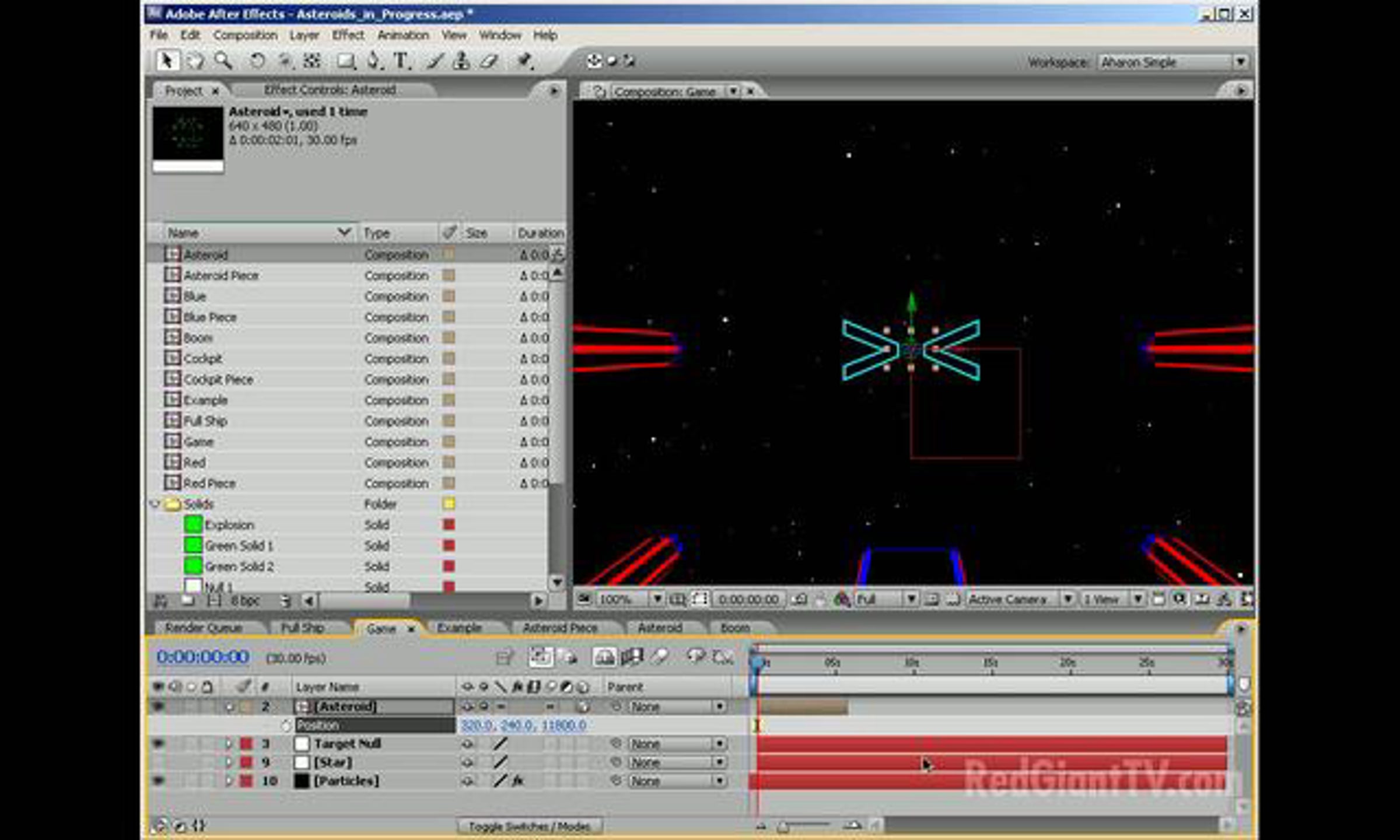The width and height of the screenshot is (1400, 840).
Task: Open the graph editor icon in timeline
Action: tap(723, 657)
